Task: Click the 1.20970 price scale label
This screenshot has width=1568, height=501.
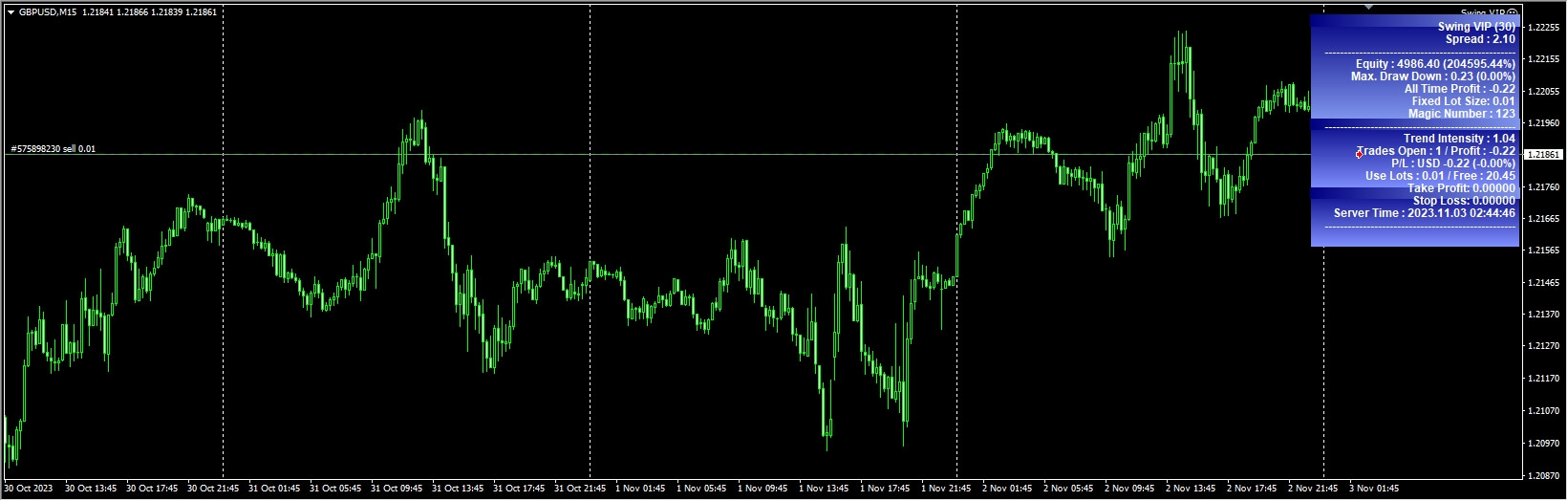Action: tap(1543, 444)
